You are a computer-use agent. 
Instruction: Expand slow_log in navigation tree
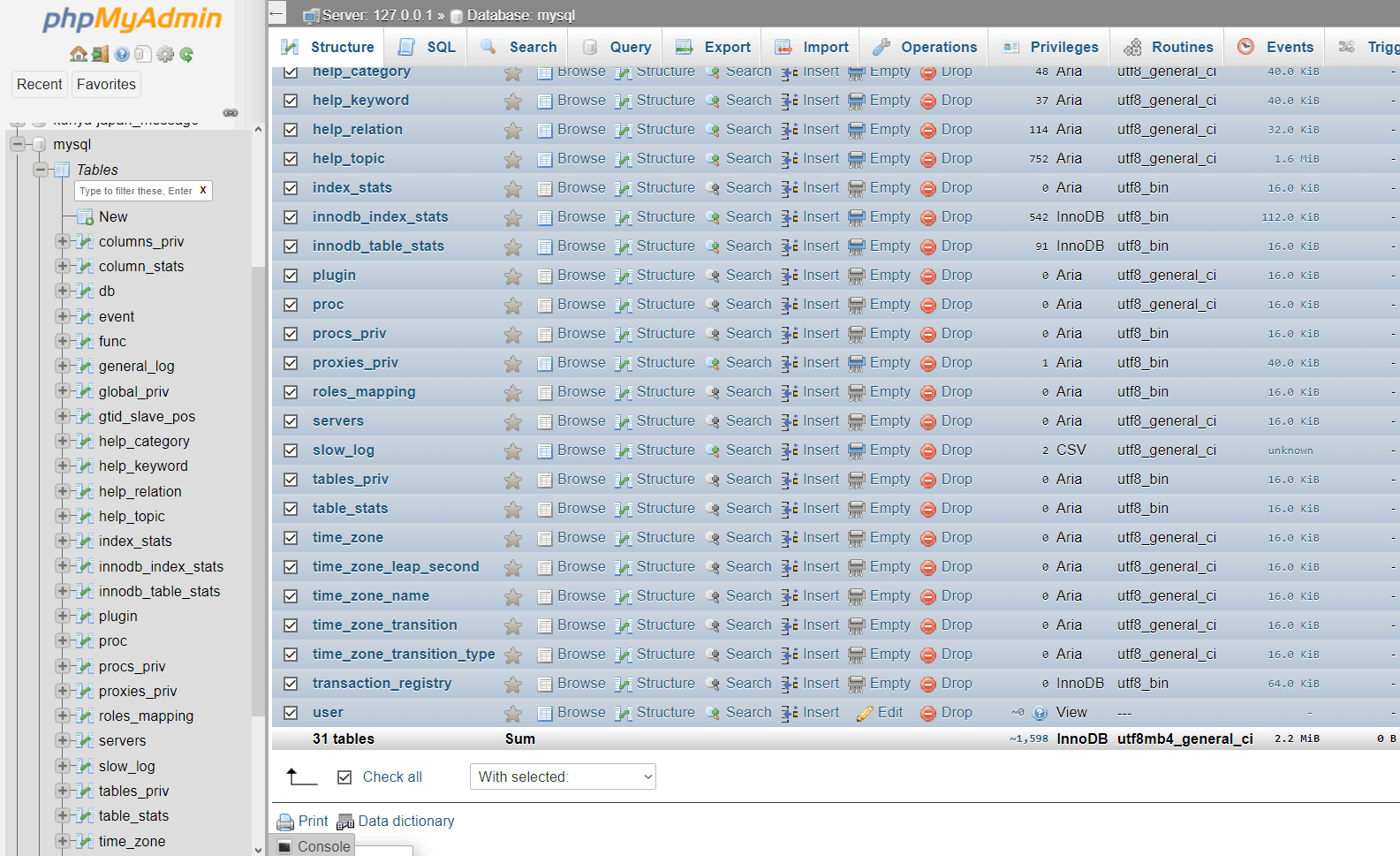pyautogui.click(x=63, y=766)
